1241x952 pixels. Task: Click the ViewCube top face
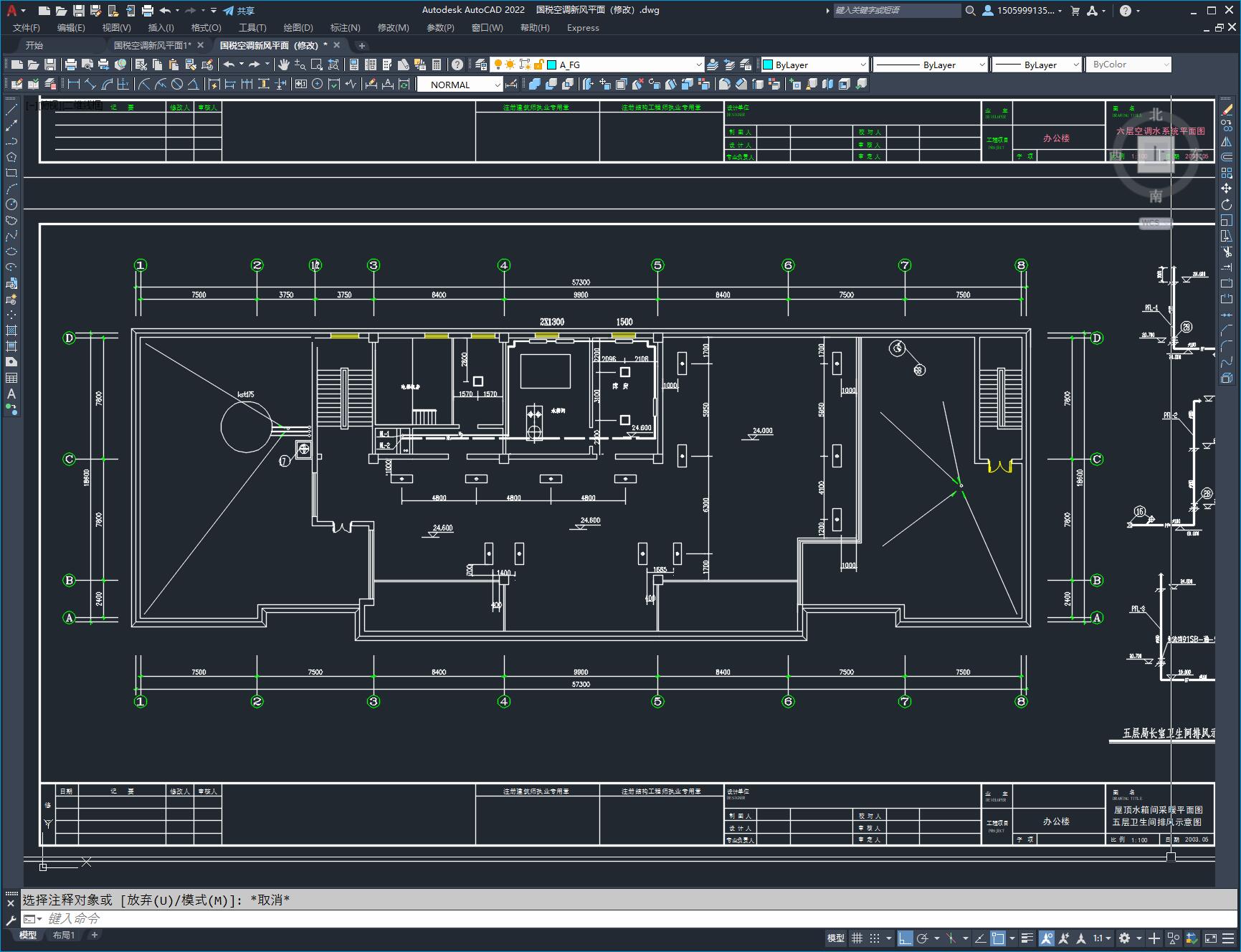click(x=1156, y=155)
